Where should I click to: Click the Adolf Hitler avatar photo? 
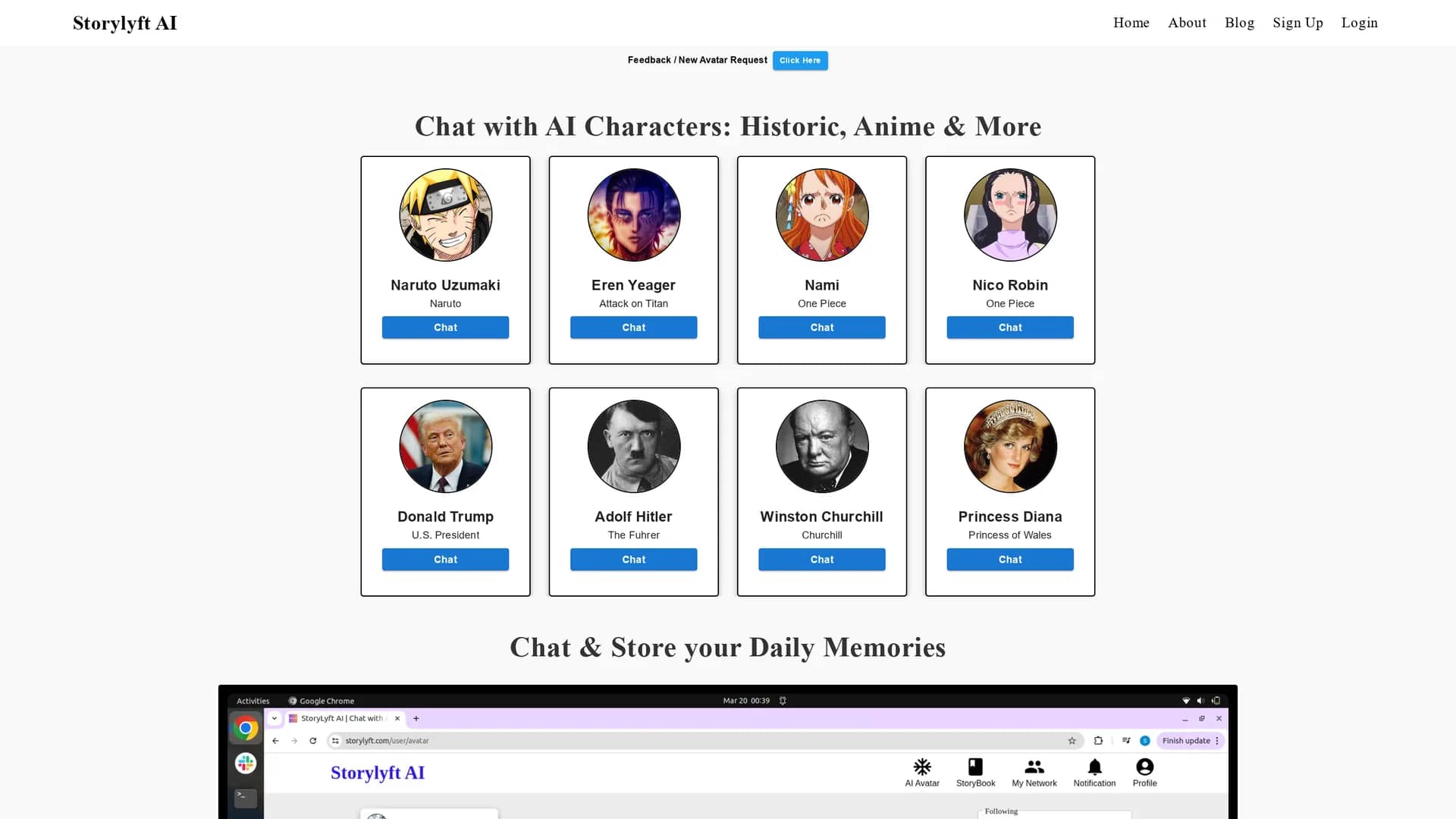point(633,447)
